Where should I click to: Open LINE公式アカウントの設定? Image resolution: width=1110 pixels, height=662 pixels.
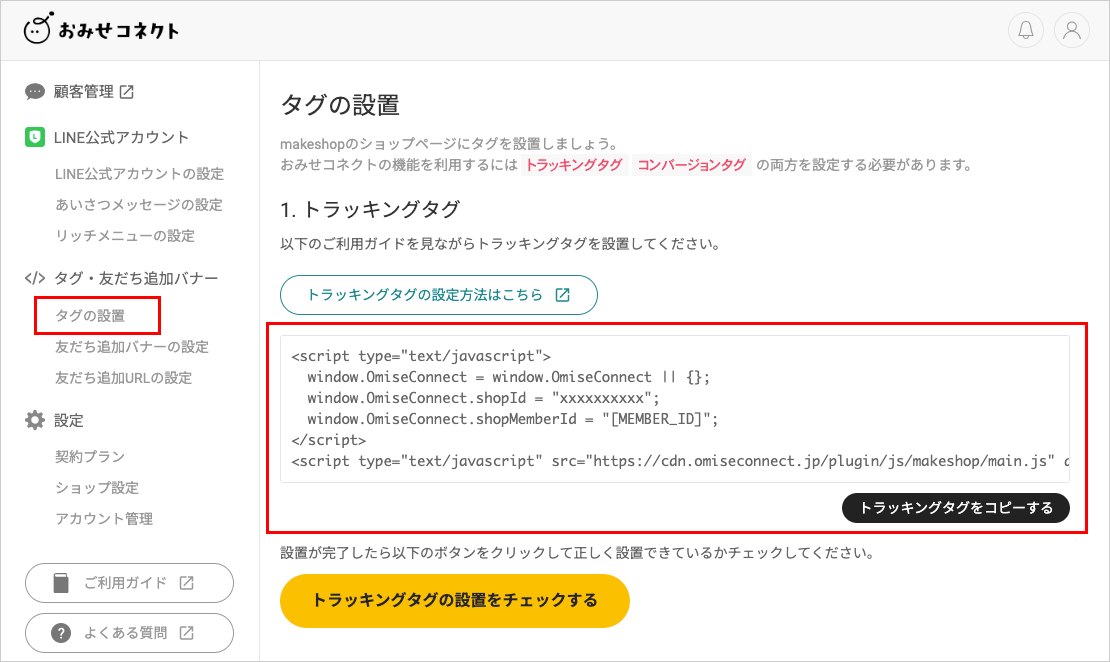pos(139,173)
